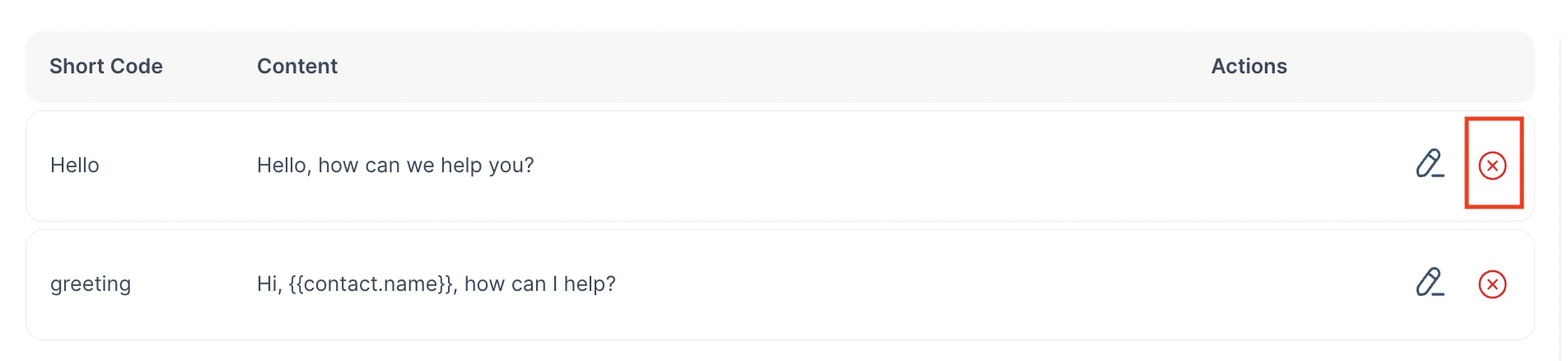Viewport: 1568px width, 361px height.
Task: Select the Hello short code cell
Action: point(75,166)
